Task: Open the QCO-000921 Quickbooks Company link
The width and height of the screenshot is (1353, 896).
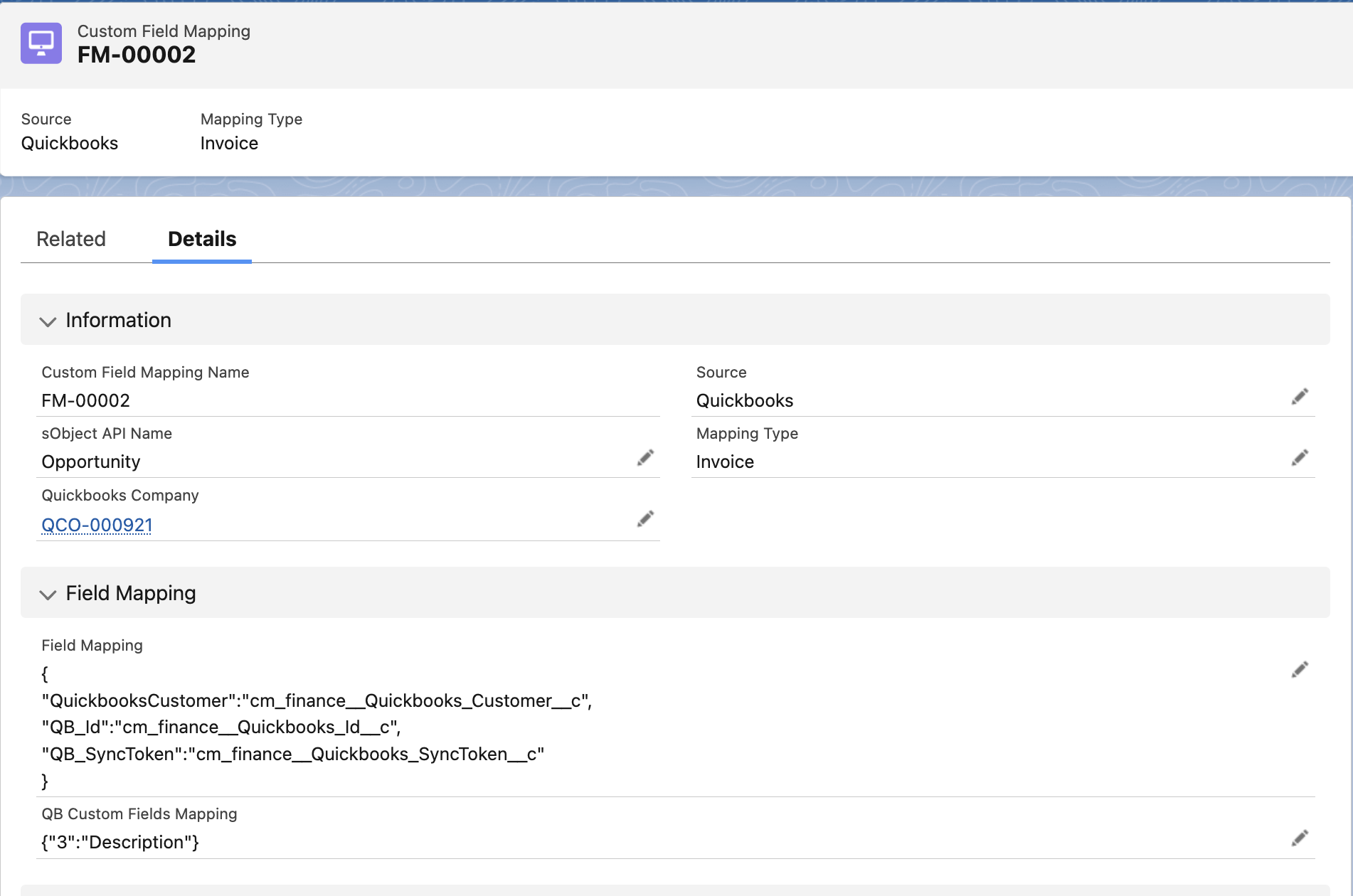Action: (97, 525)
